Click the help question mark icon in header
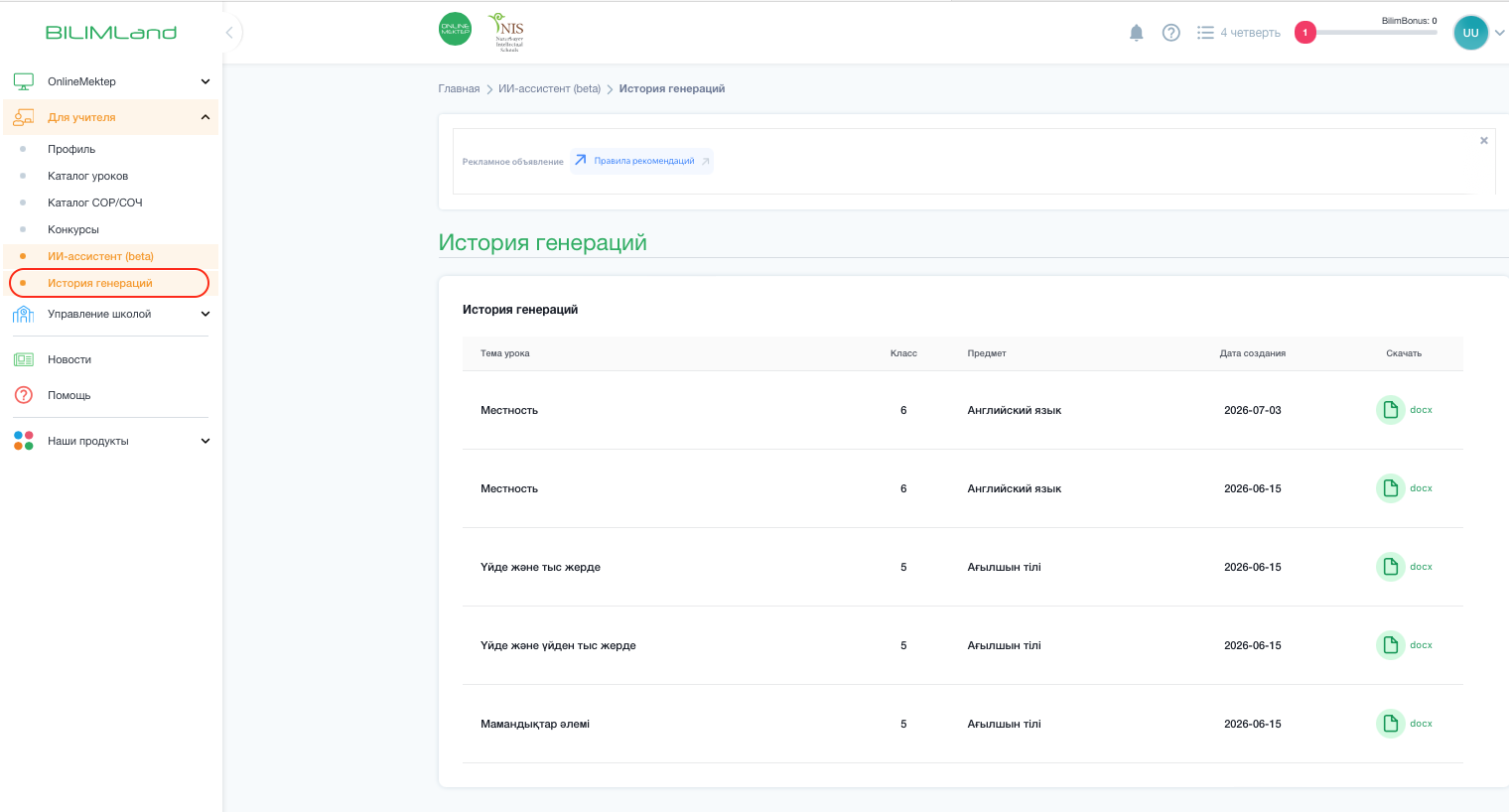 pos(1171,33)
